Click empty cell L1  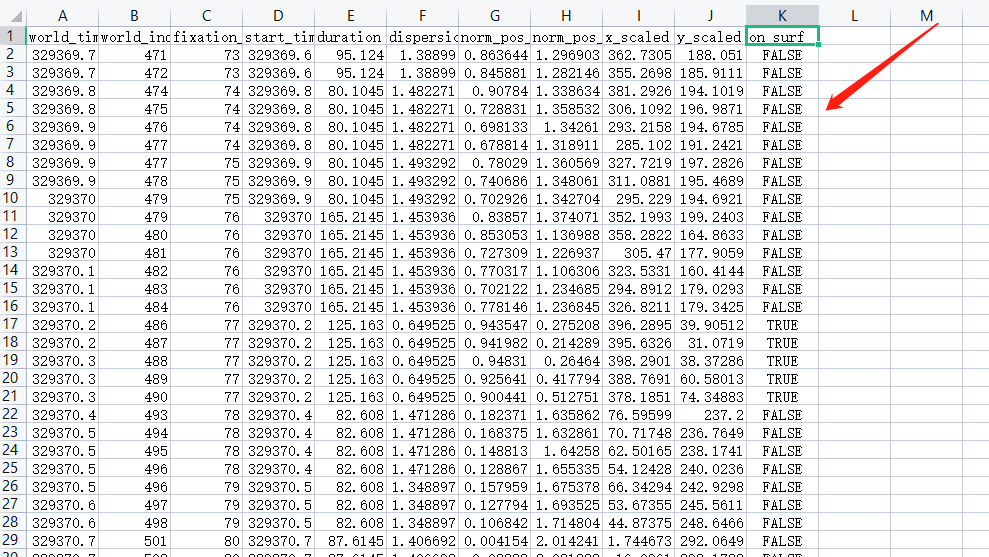point(854,37)
